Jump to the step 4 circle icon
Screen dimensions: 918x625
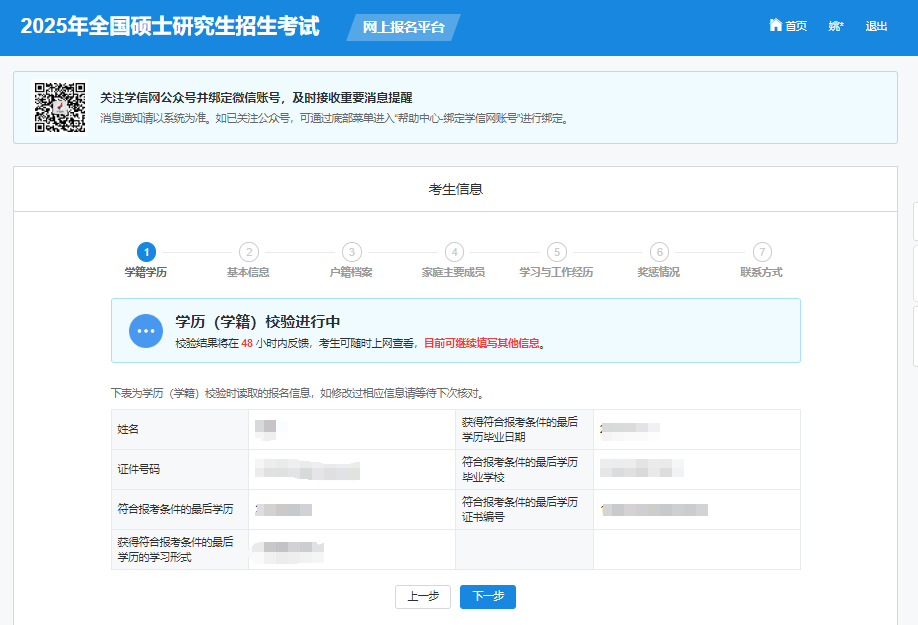(x=454, y=252)
